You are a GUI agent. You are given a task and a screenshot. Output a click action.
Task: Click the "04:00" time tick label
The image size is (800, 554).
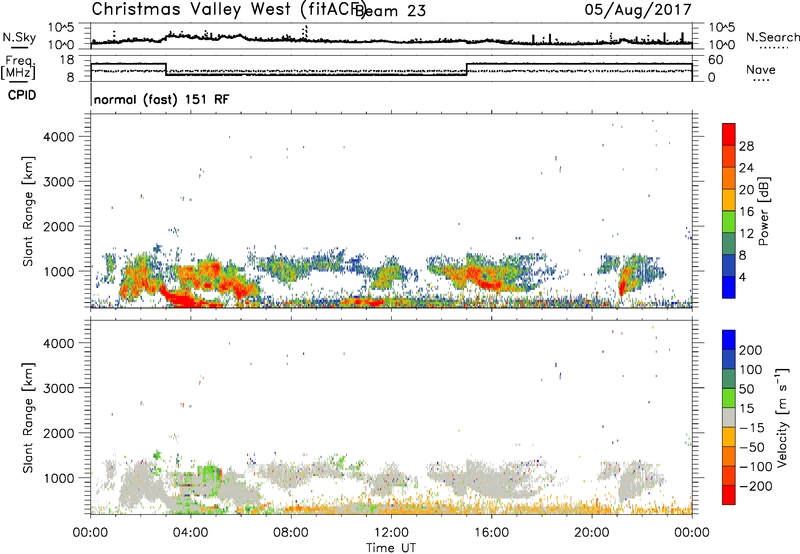(191, 533)
